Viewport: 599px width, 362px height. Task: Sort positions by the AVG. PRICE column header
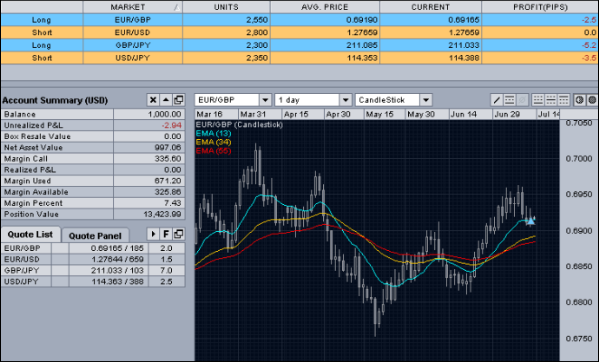(325, 7)
